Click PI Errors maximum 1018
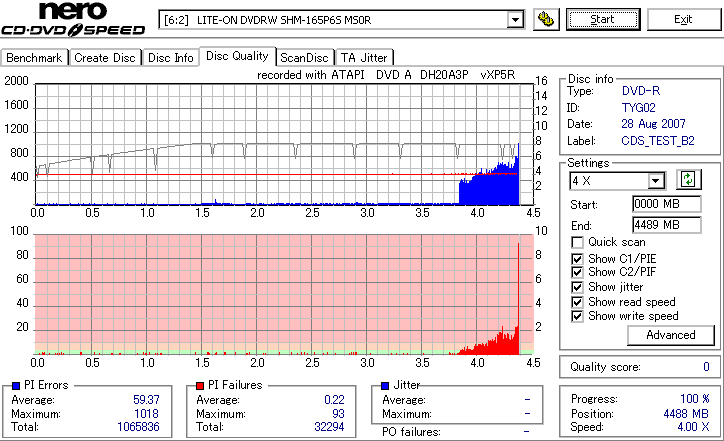Viewport: 724px width, 441px height. coord(146,414)
